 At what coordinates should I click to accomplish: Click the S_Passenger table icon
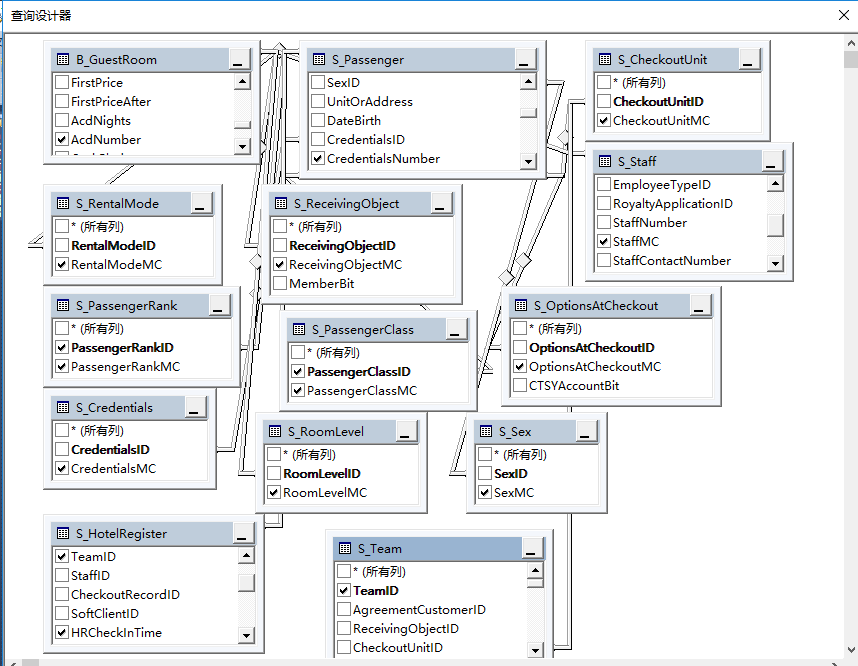point(319,60)
